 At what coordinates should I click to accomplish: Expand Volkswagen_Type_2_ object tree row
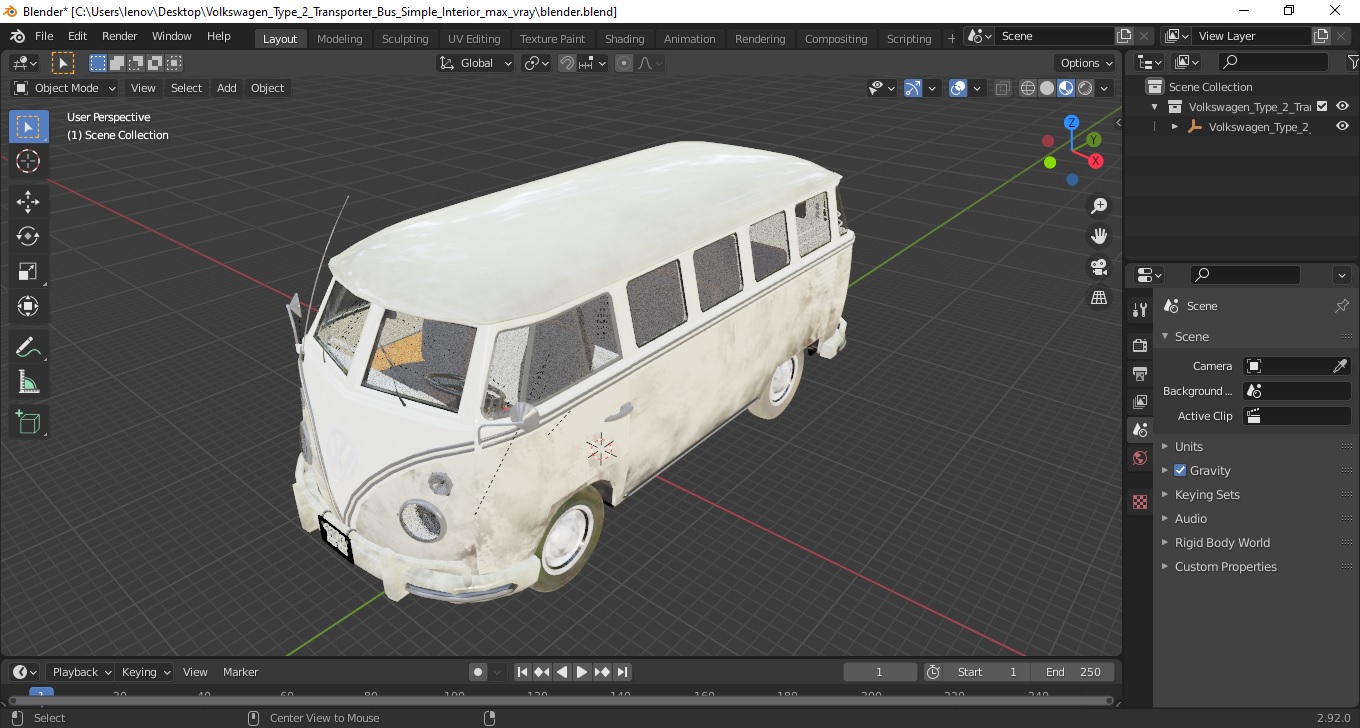click(x=1175, y=127)
